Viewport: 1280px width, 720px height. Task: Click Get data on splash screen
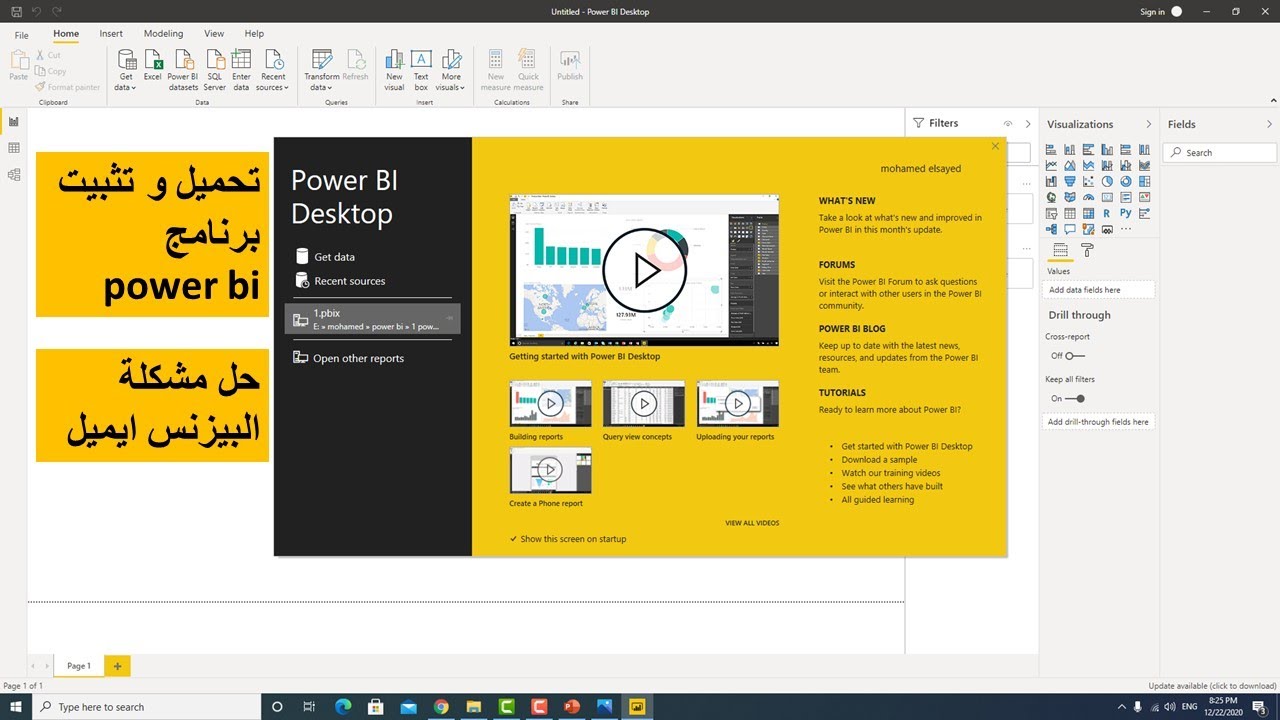pyautogui.click(x=325, y=257)
